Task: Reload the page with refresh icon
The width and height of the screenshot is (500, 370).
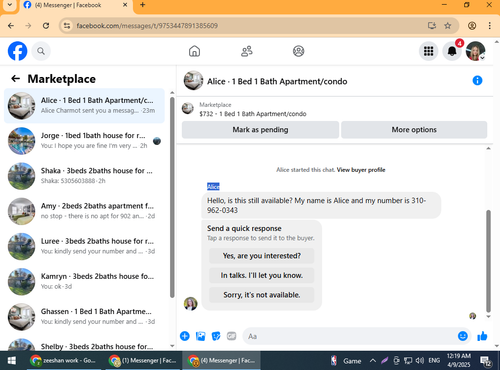Action: 46,26
